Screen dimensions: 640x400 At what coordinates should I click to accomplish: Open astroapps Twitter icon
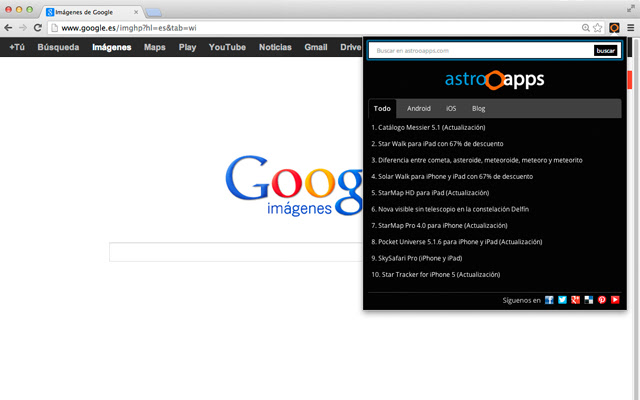[562, 300]
